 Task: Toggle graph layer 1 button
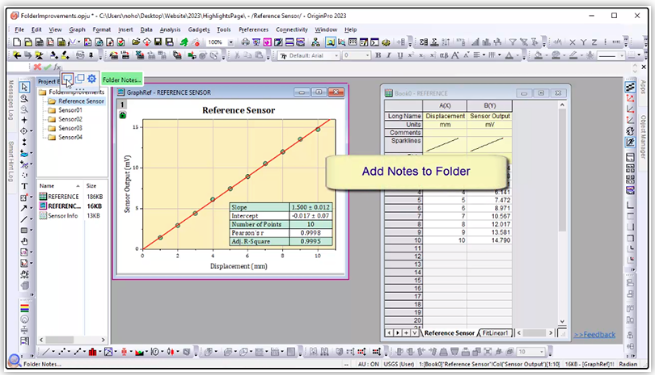coord(122,104)
